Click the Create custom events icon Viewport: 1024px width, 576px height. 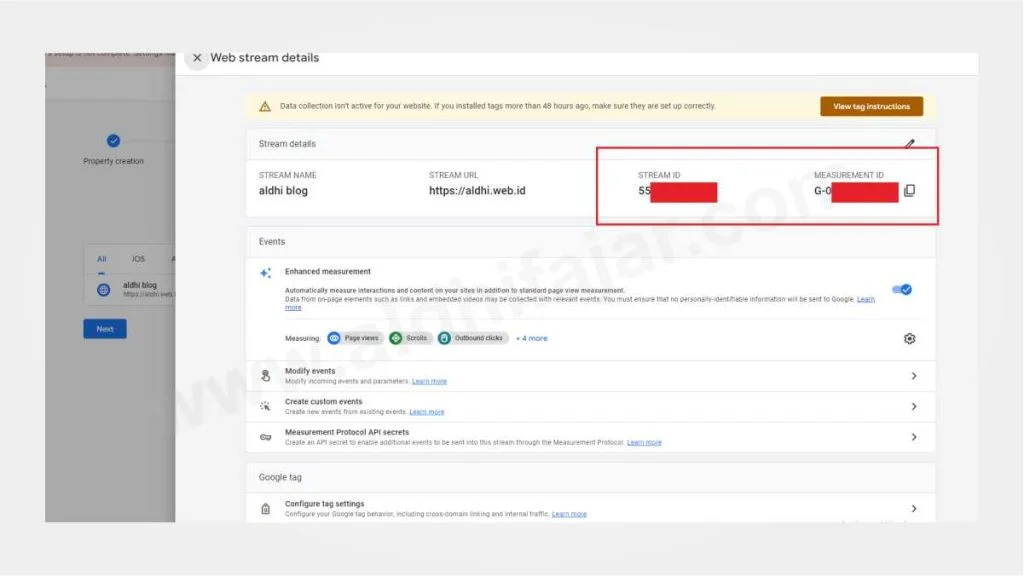tap(265, 406)
